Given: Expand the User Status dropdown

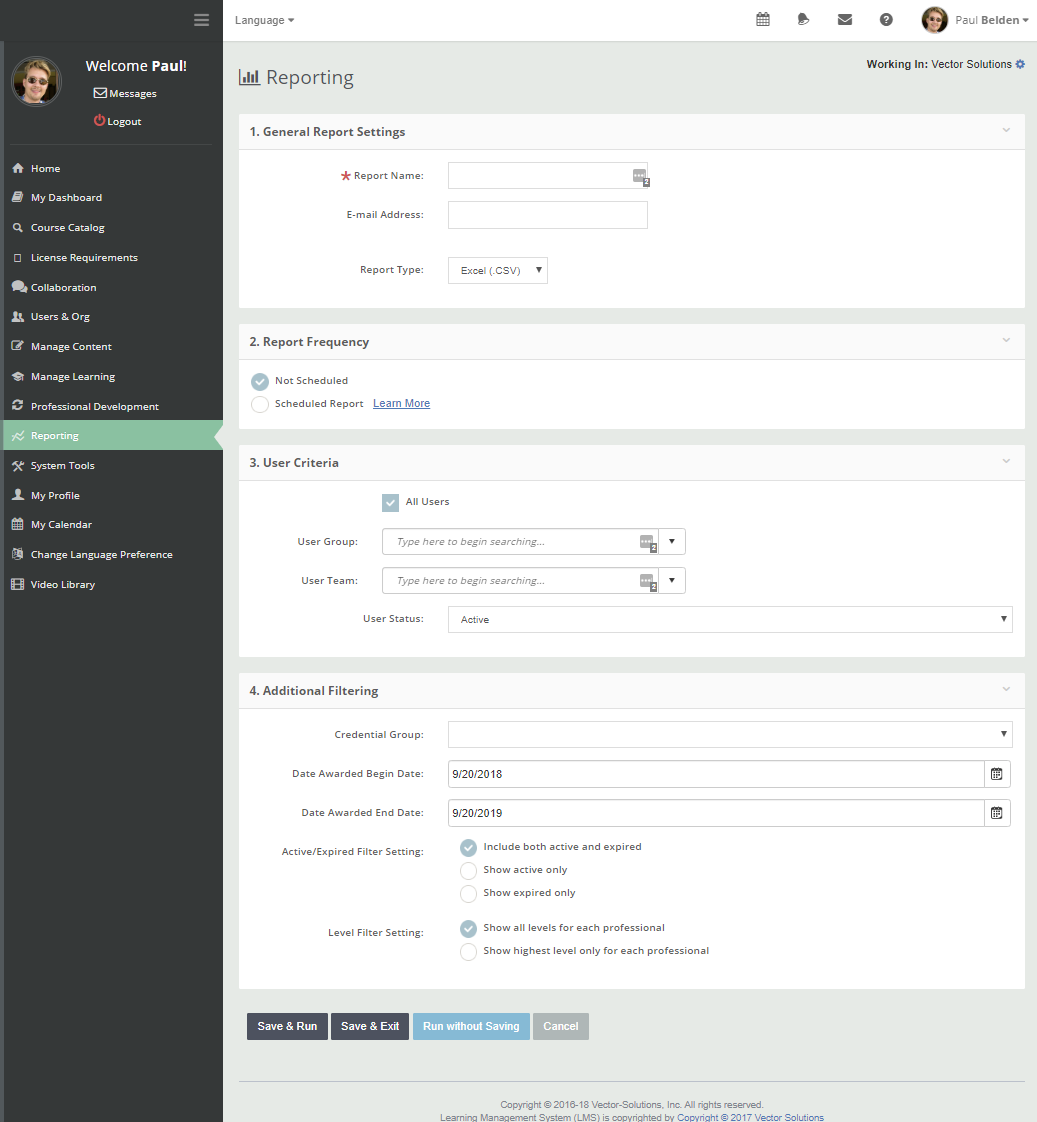Looking at the screenshot, I should pos(729,620).
